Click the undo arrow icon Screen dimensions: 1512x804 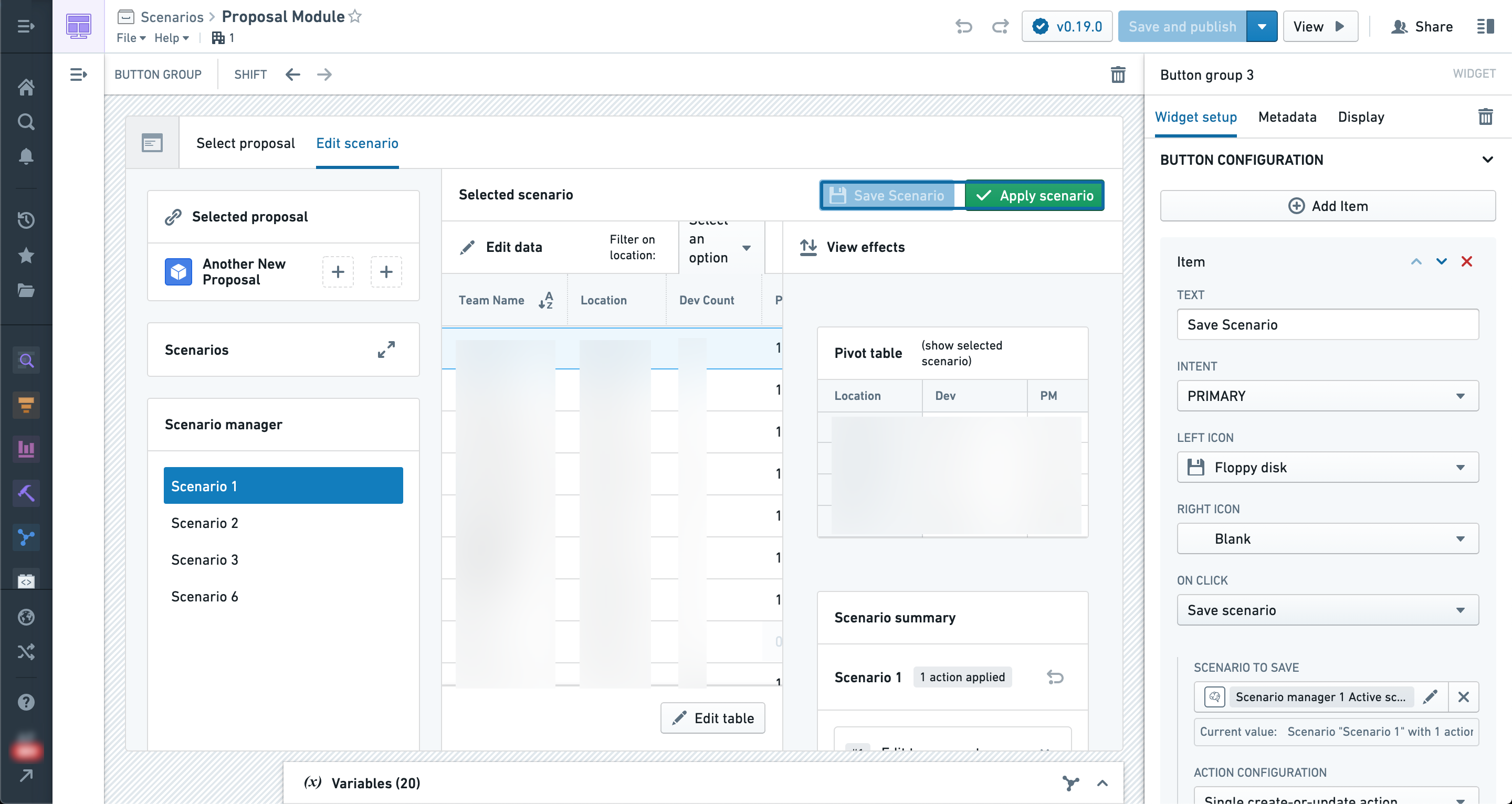963,27
